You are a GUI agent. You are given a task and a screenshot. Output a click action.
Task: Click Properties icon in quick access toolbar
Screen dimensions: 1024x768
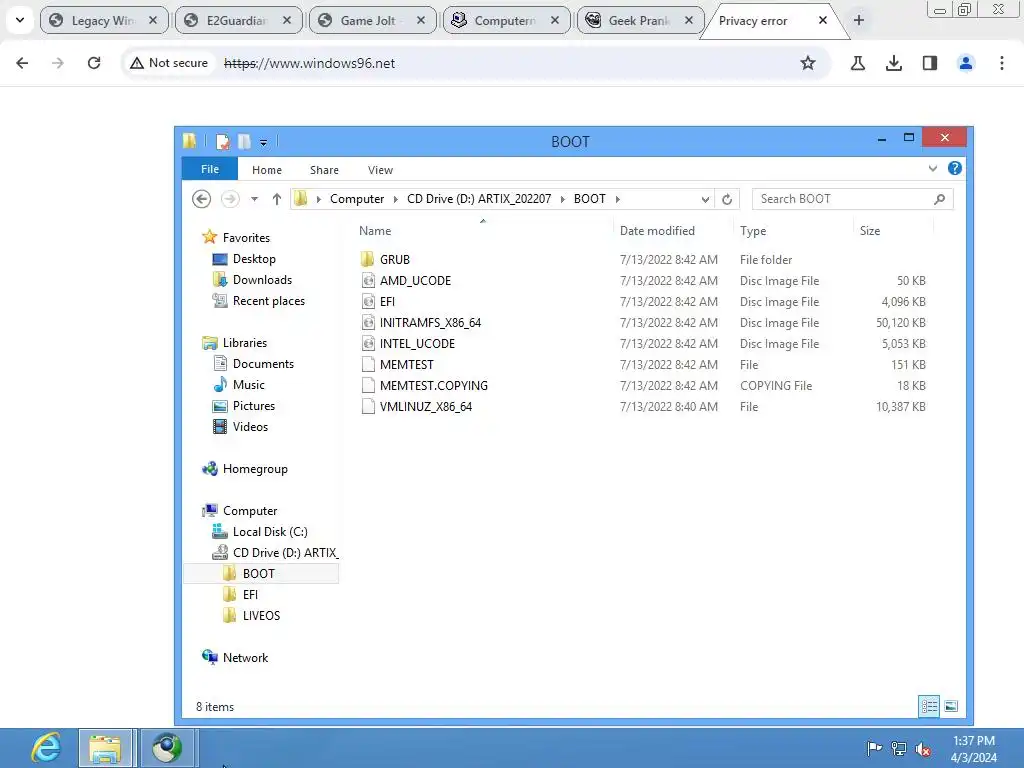click(x=223, y=141)
